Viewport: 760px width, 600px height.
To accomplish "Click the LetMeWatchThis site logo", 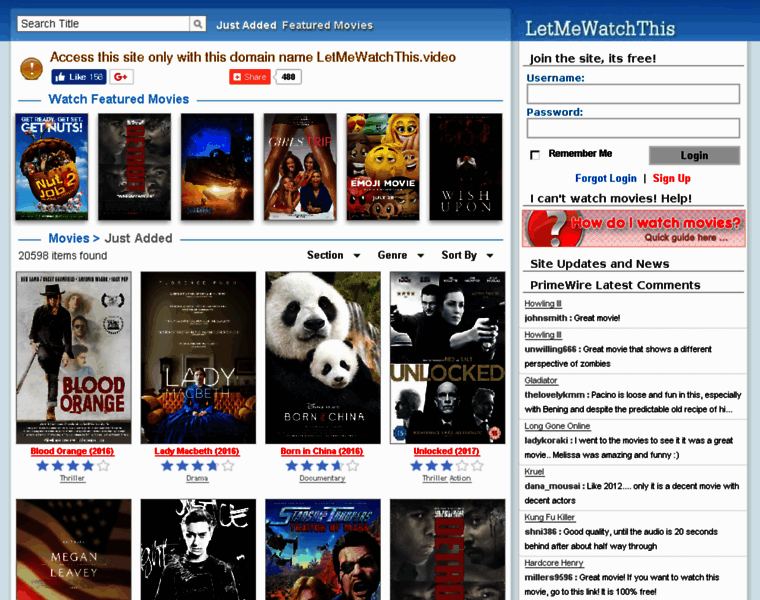I will 600,29.
